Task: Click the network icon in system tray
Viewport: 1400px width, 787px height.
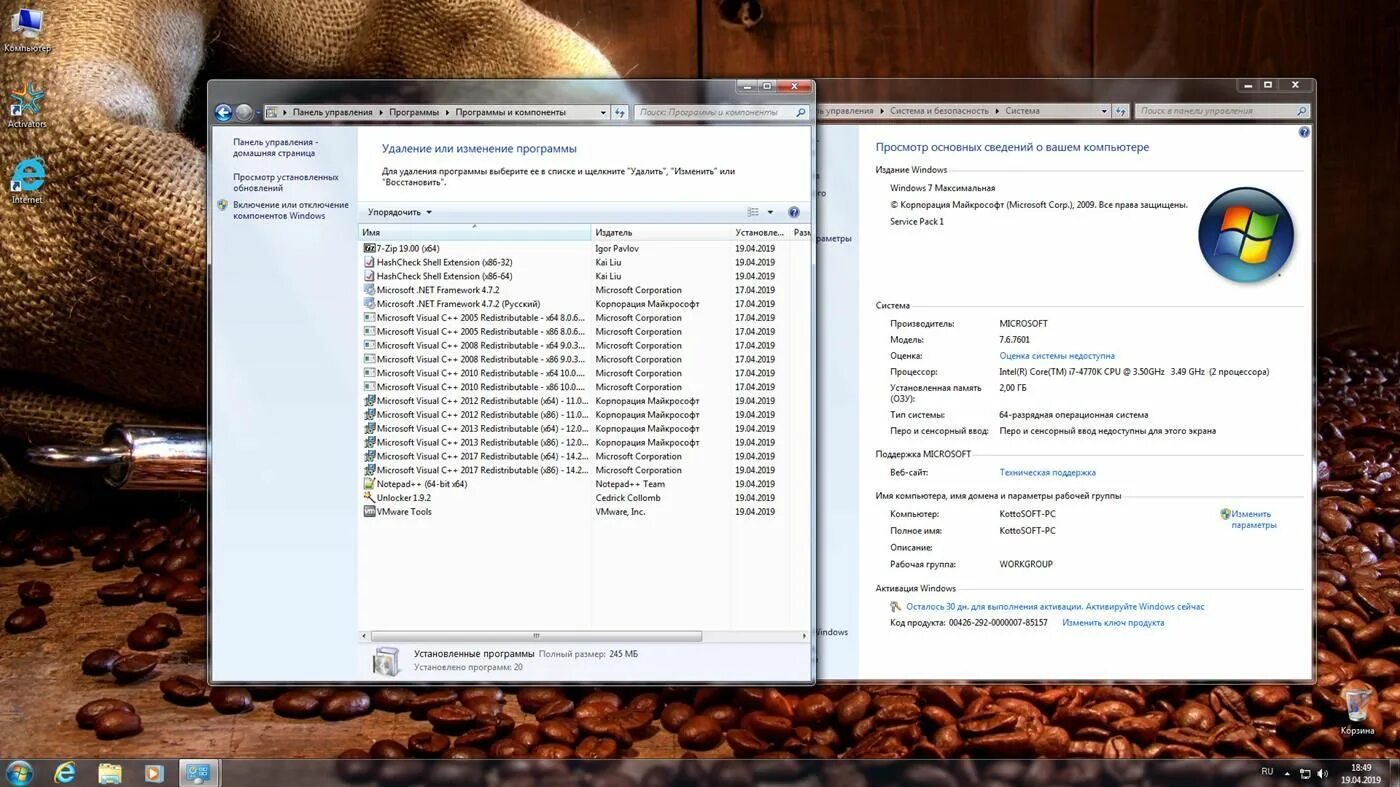Action: pyautogui.click(x=1305, y=773)
